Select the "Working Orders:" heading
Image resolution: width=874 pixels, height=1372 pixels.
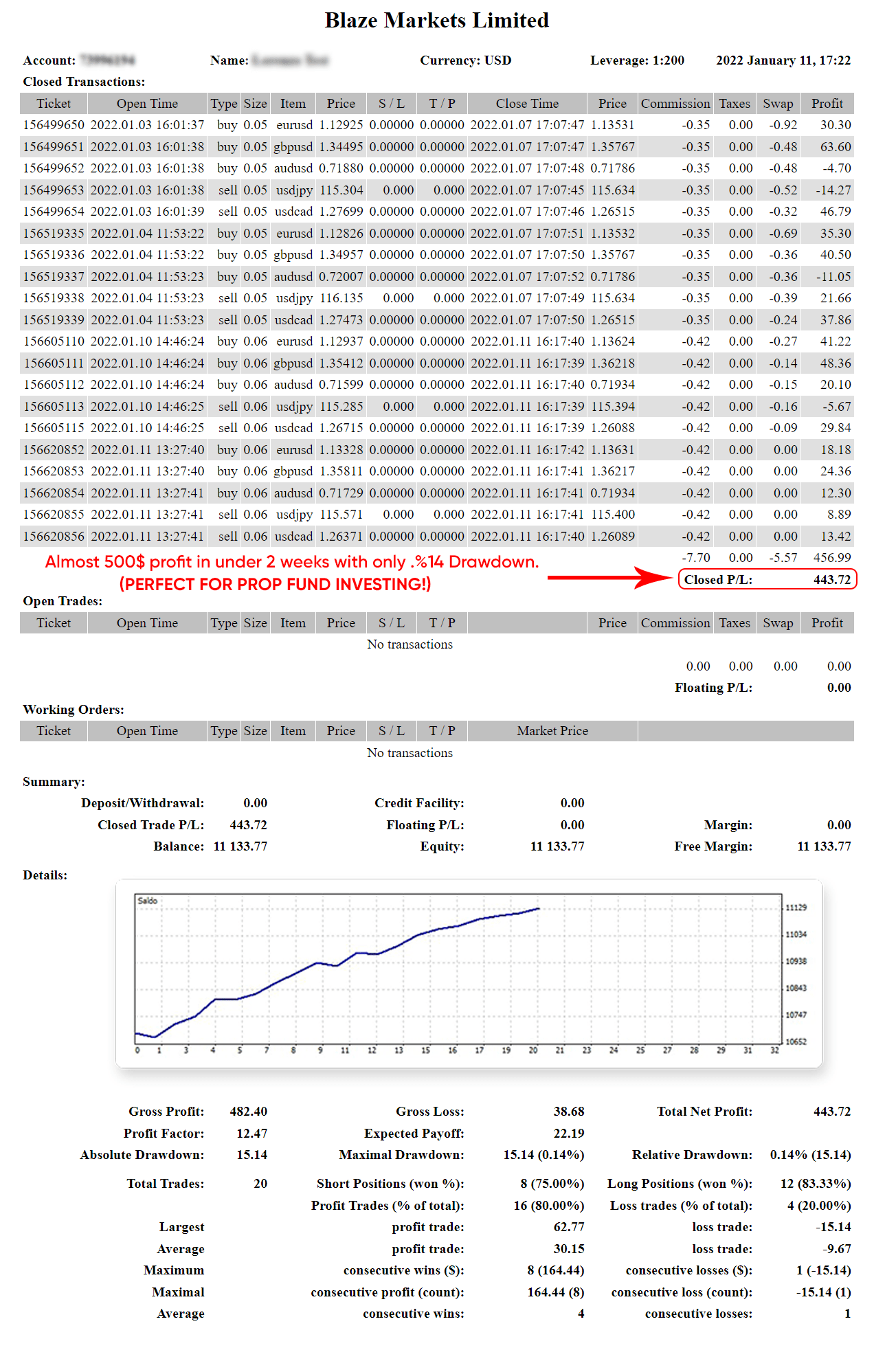74,710
